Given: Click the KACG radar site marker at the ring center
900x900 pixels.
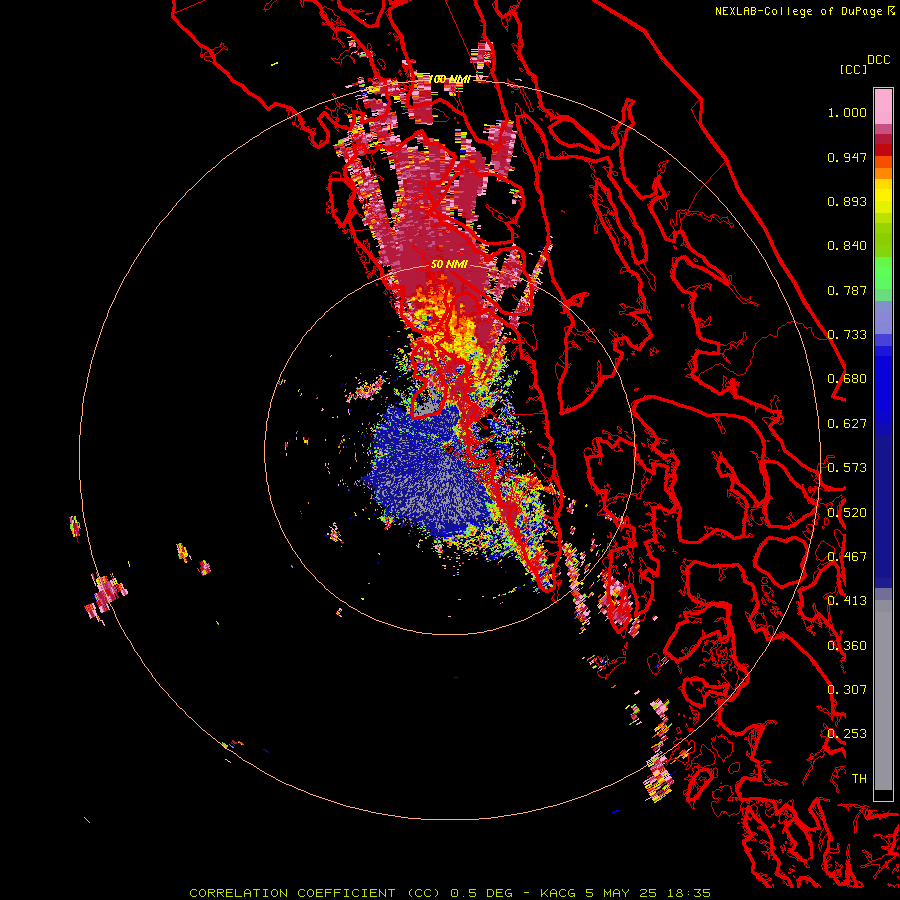Looking at the screenshot, I should point(448,449).
